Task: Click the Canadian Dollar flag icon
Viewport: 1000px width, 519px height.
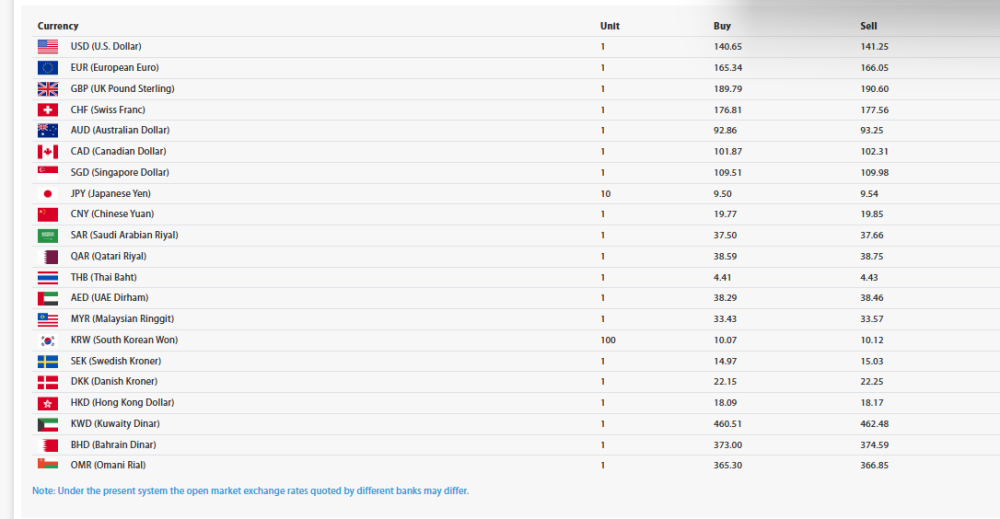Action: [47, 152]
